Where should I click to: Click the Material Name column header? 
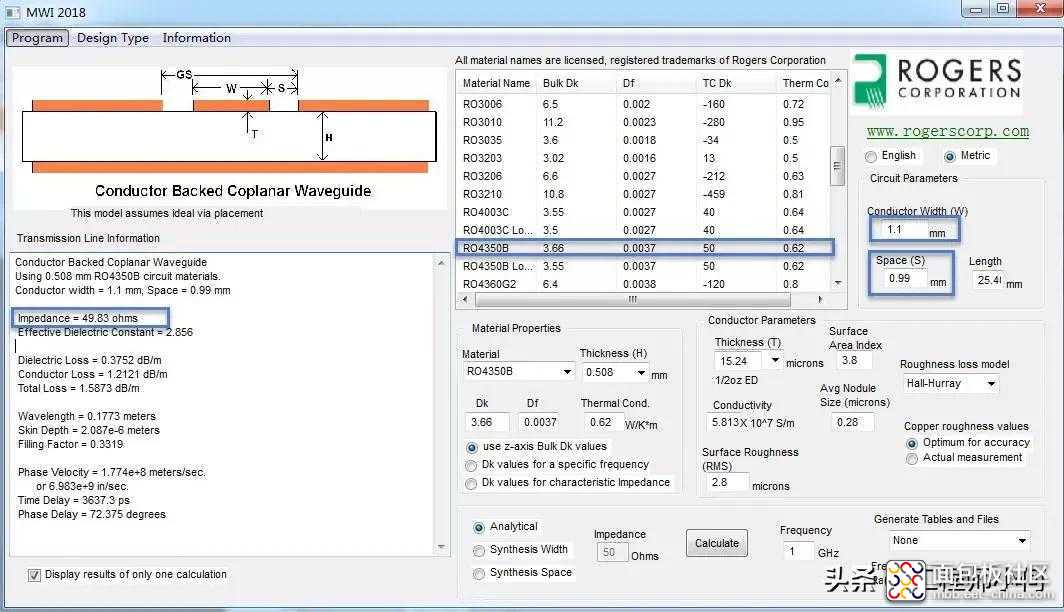pos(497,83)
